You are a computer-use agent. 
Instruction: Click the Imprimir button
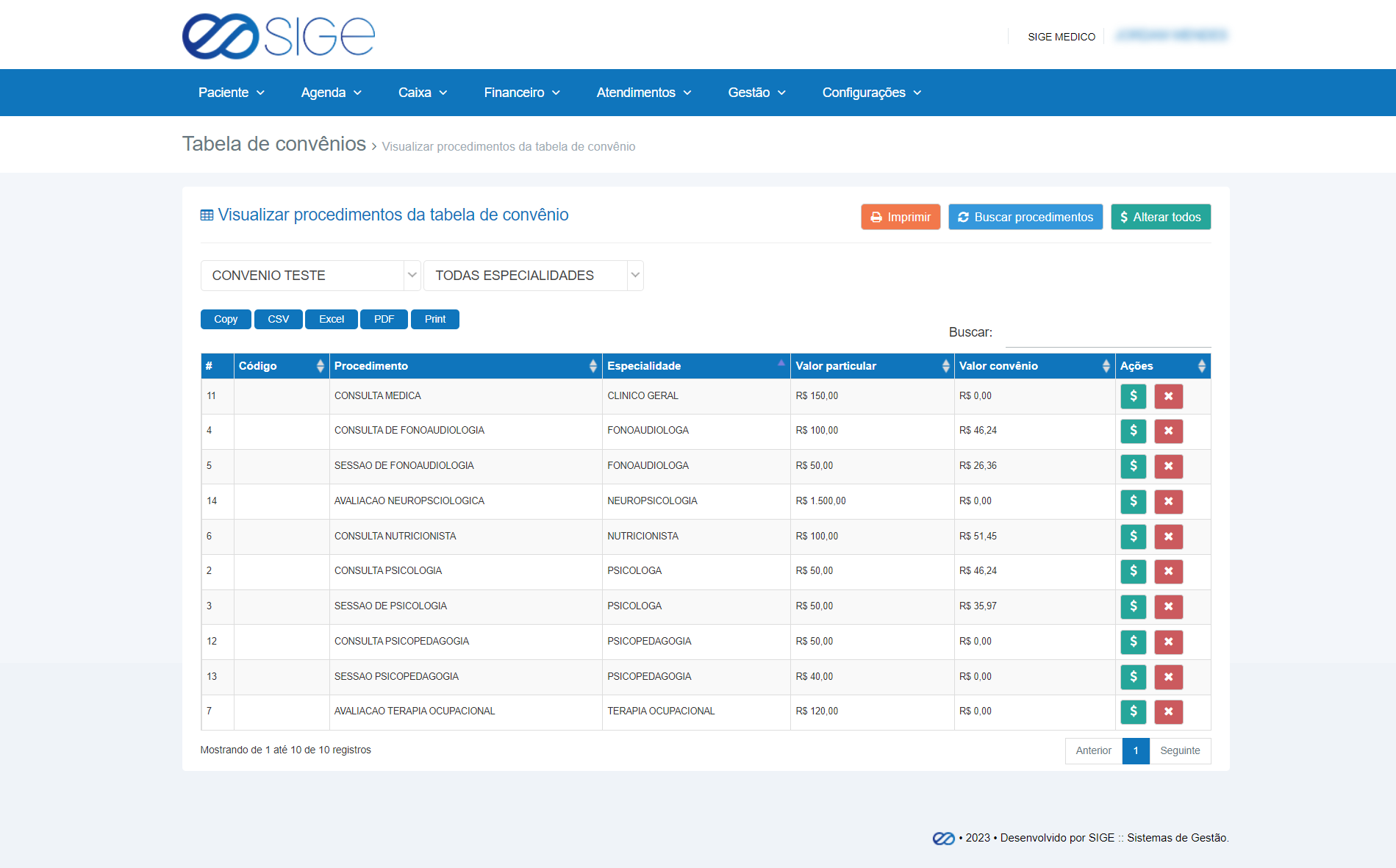coord(901,217)
